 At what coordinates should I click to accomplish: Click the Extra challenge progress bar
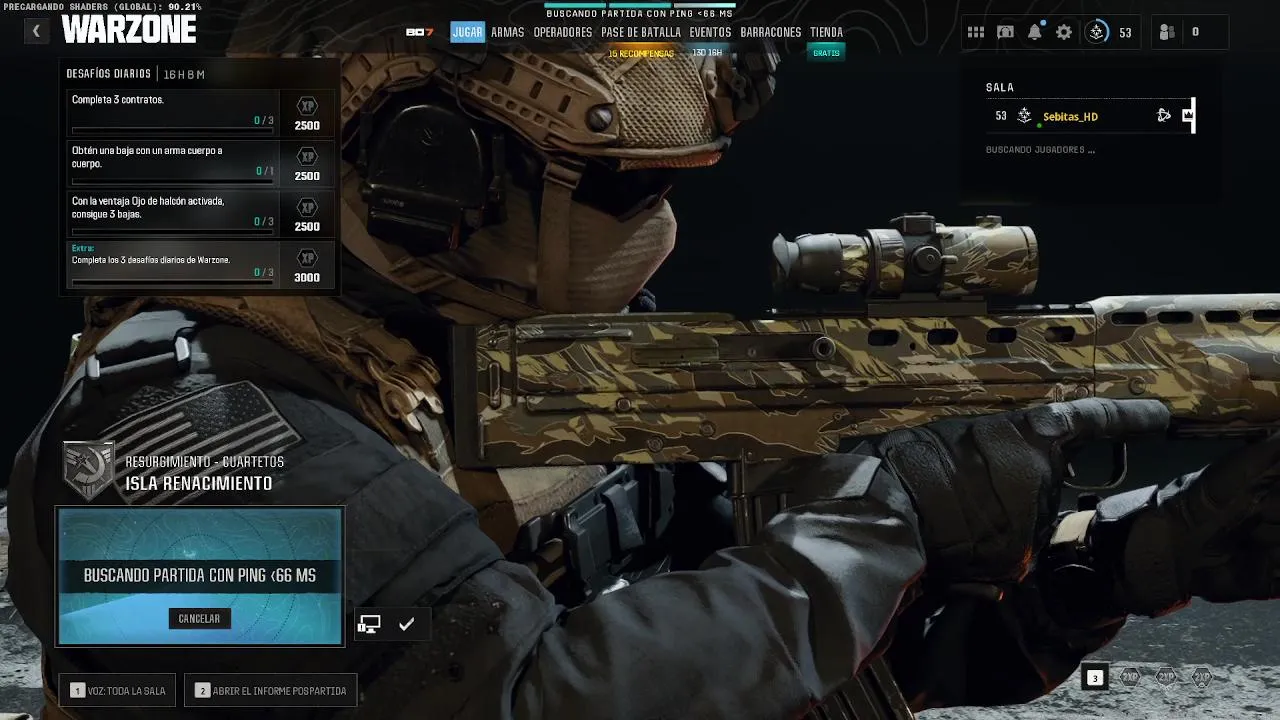point(172,282)
